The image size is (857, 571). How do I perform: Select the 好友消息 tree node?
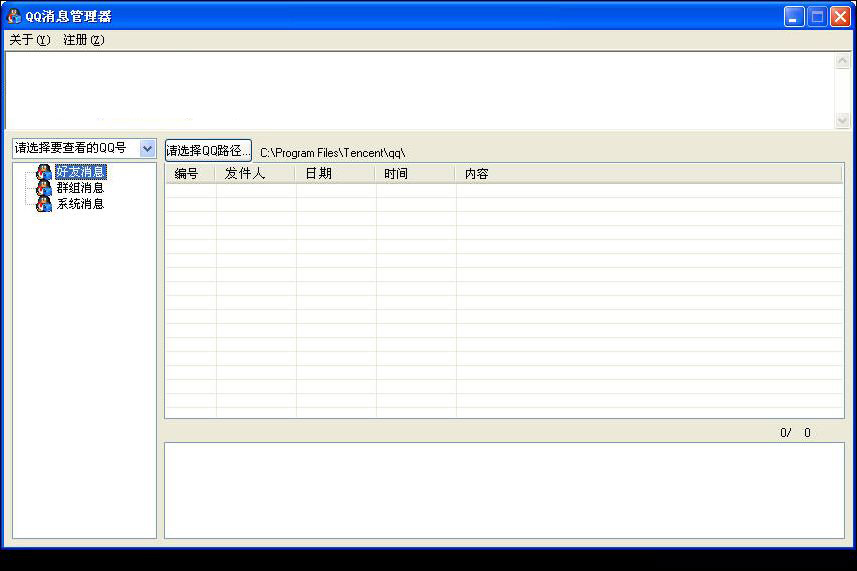(80, 172)
